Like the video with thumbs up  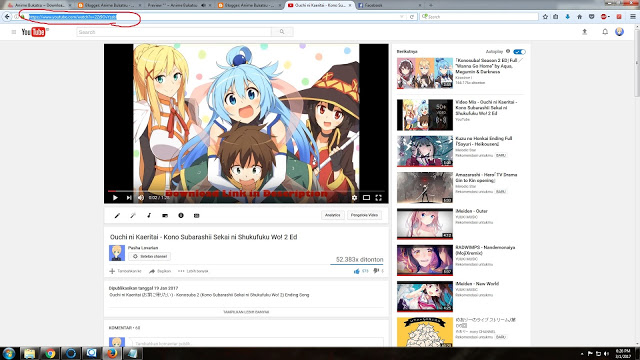(357, 271)
